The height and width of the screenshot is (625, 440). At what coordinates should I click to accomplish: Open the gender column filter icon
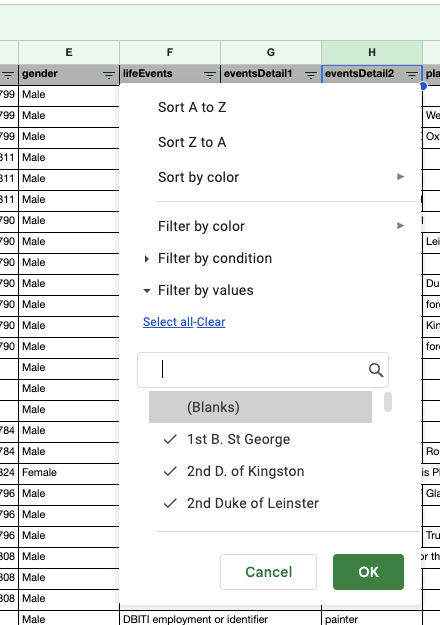(108, 75)
